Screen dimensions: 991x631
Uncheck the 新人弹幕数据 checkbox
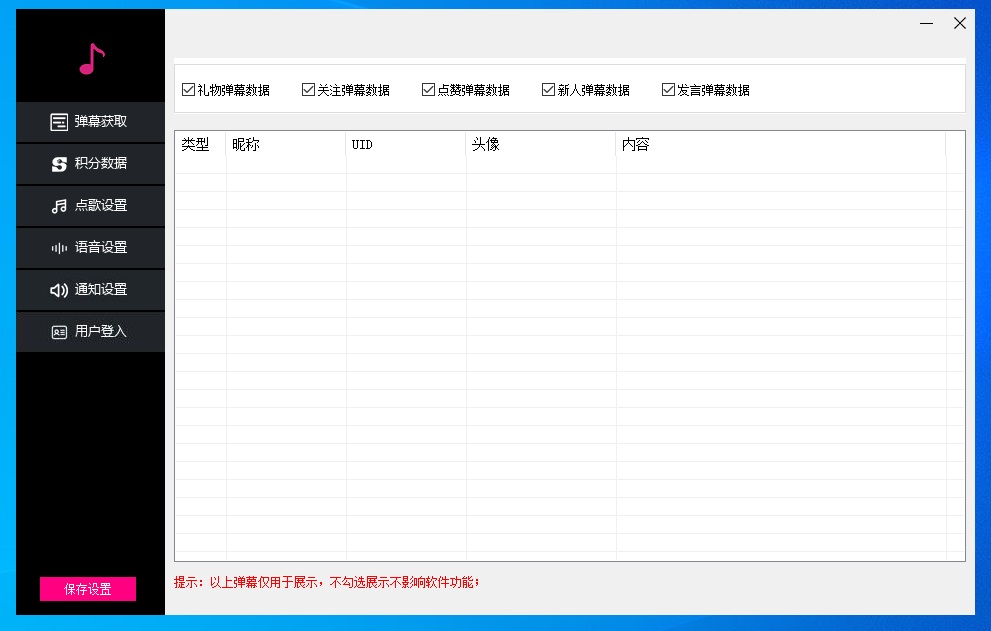coord(548,90)
